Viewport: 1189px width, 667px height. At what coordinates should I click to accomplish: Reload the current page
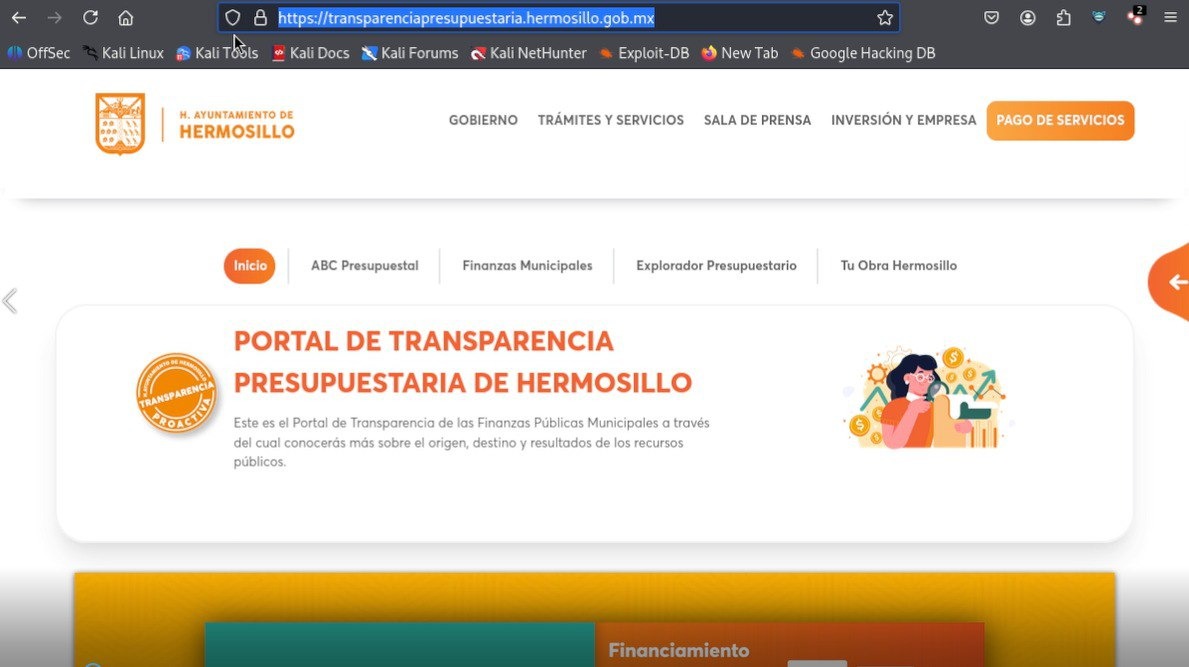pos(90,18)
